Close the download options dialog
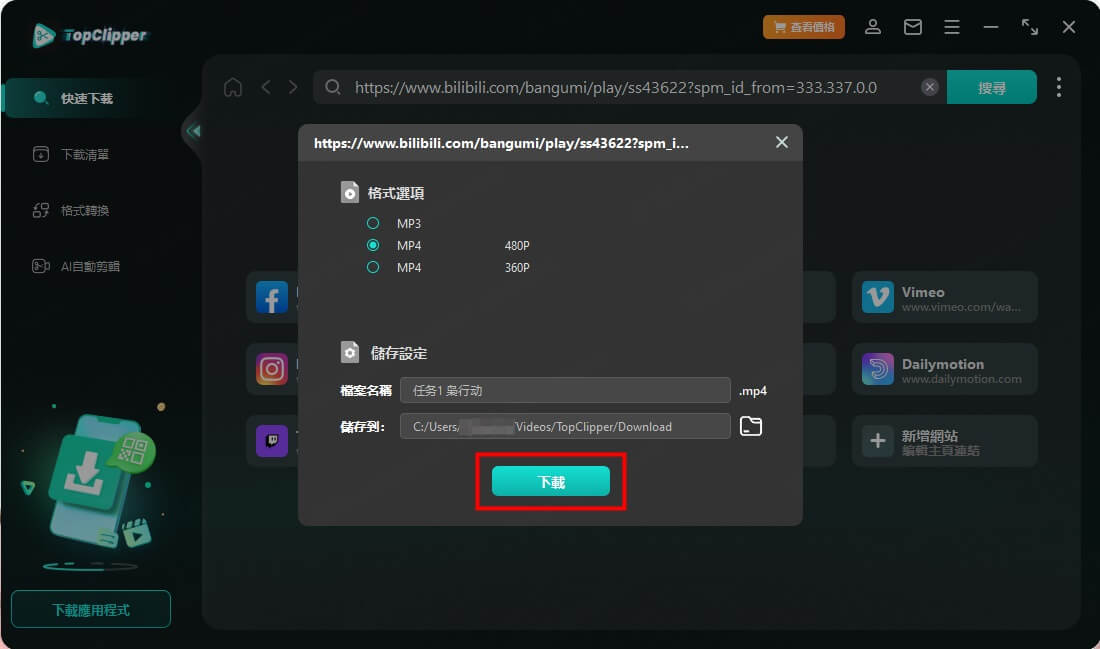The width and height of the screenshot is (1100, 649). (x=782, y=143)
